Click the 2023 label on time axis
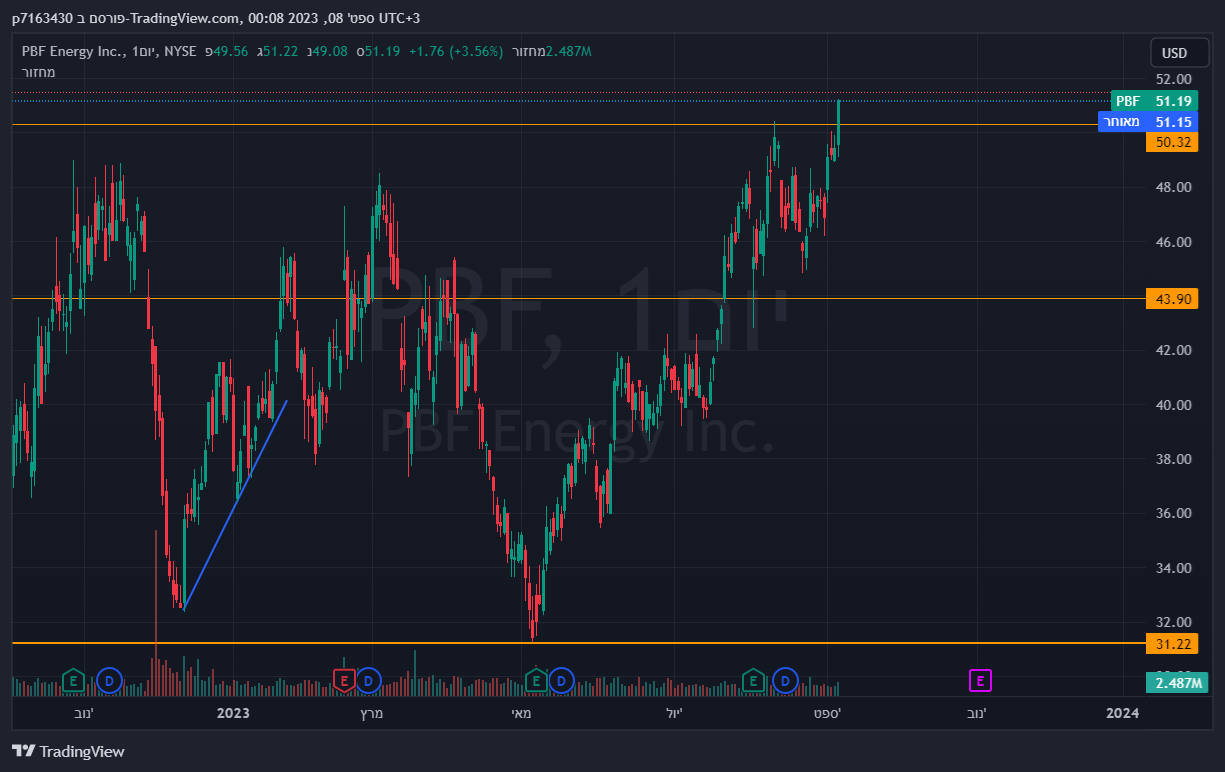 pos(232,713)
